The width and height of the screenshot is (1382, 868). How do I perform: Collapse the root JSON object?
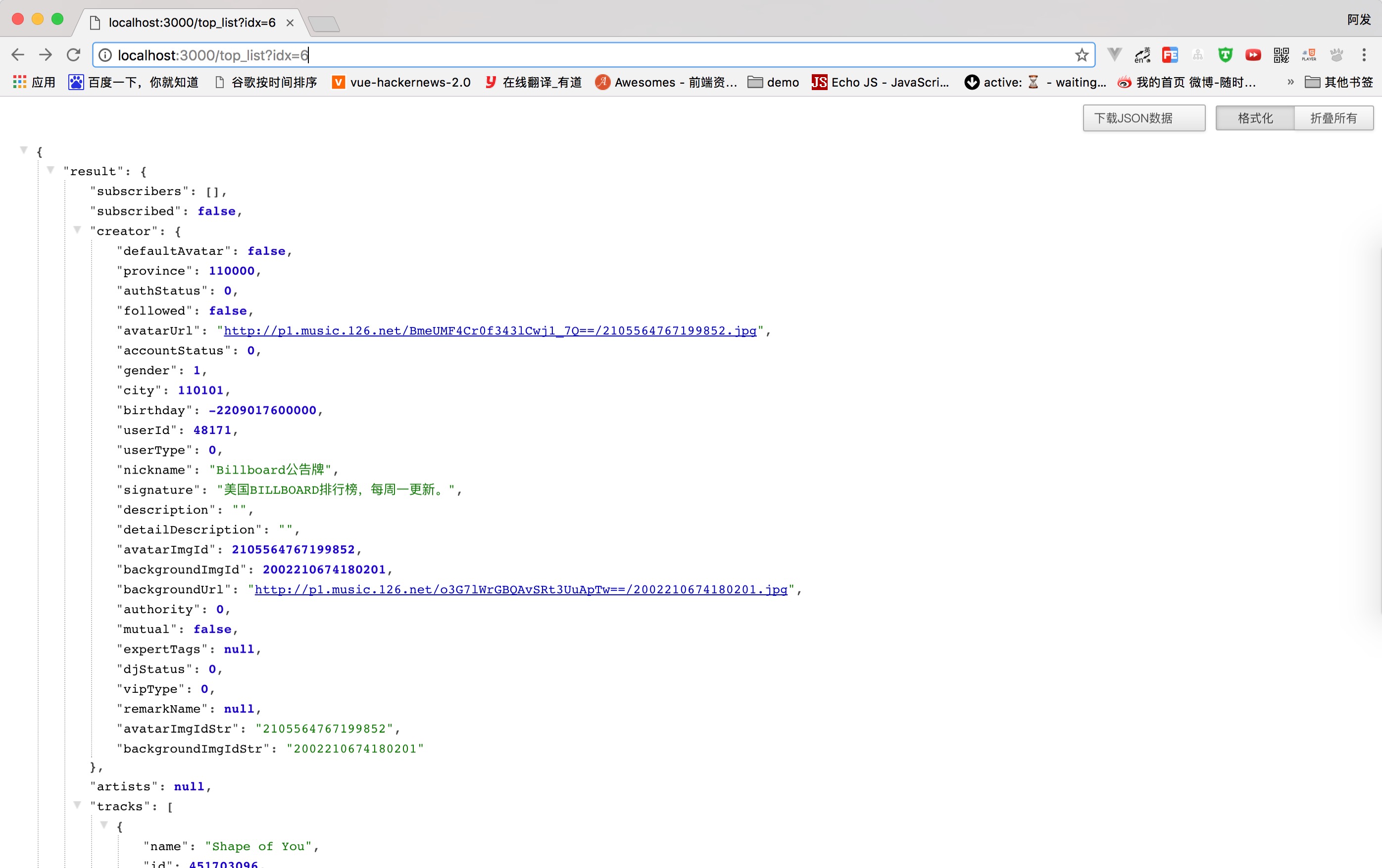(x=24, y=150)
